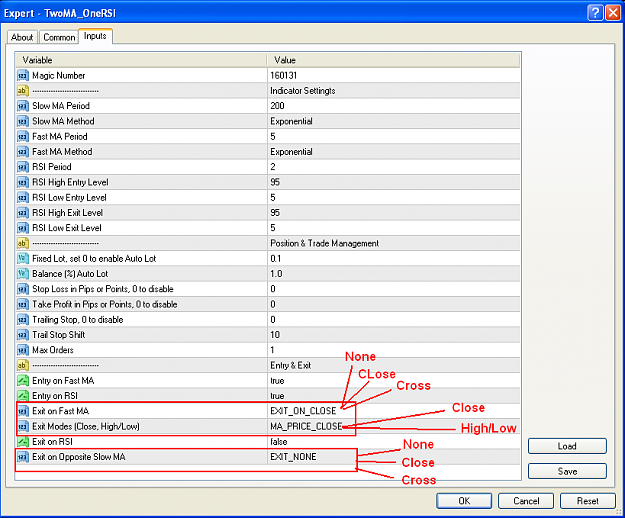Click the Magic Number row icon
This screenshot has width=625, height=518.
tap(23, 75)
